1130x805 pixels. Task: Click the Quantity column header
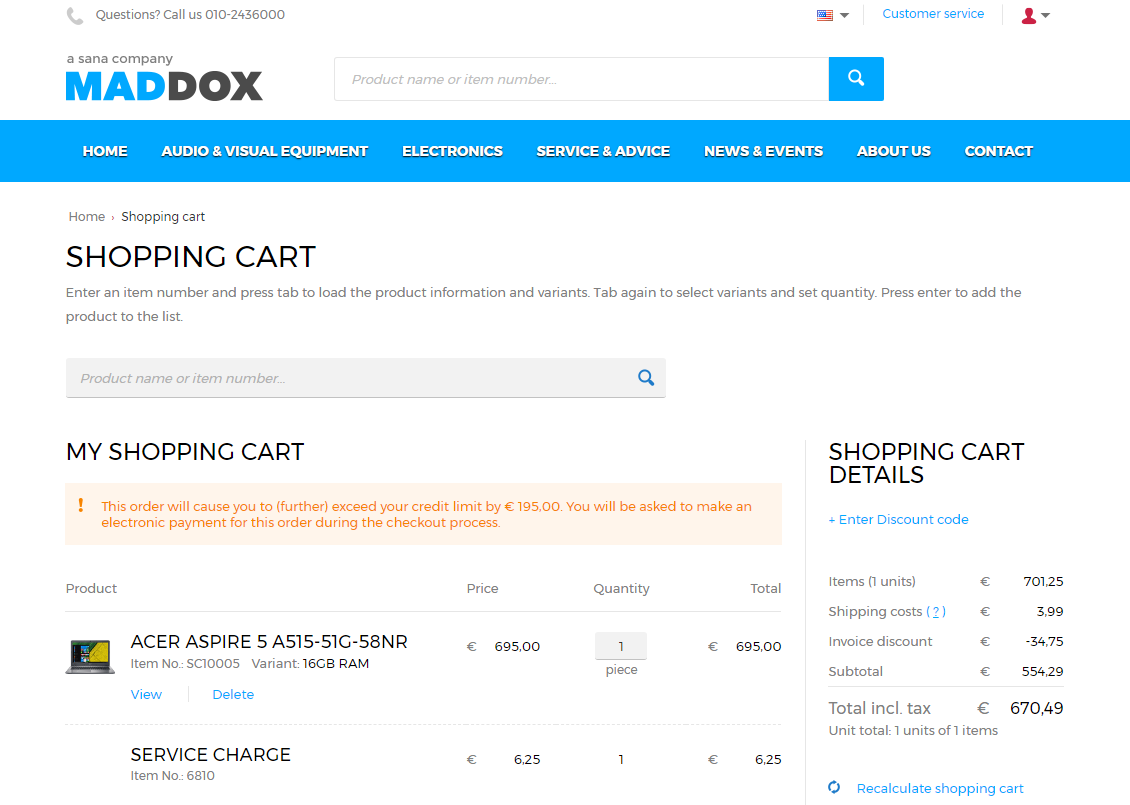coord(621,589)
